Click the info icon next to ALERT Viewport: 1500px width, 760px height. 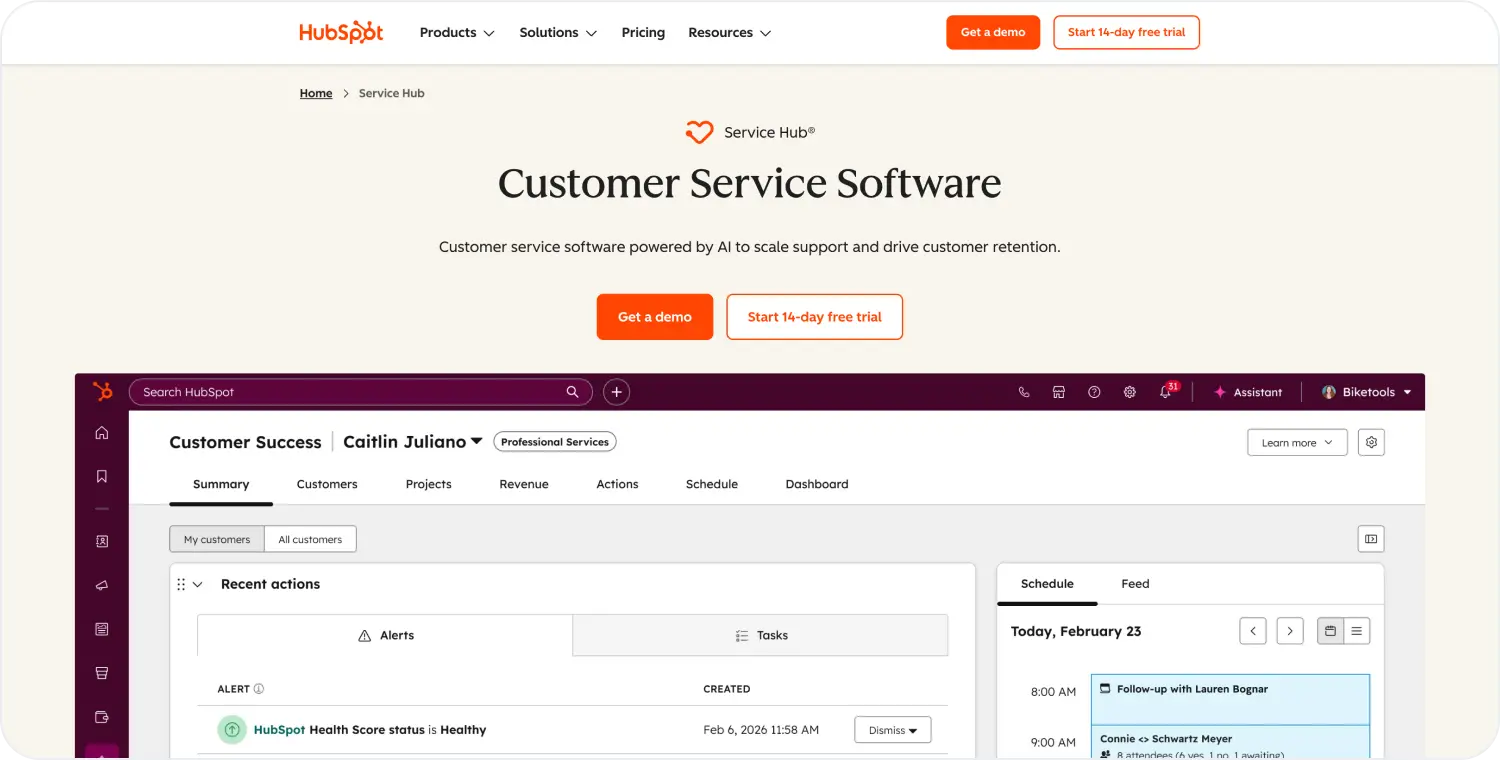pos(259,689)
